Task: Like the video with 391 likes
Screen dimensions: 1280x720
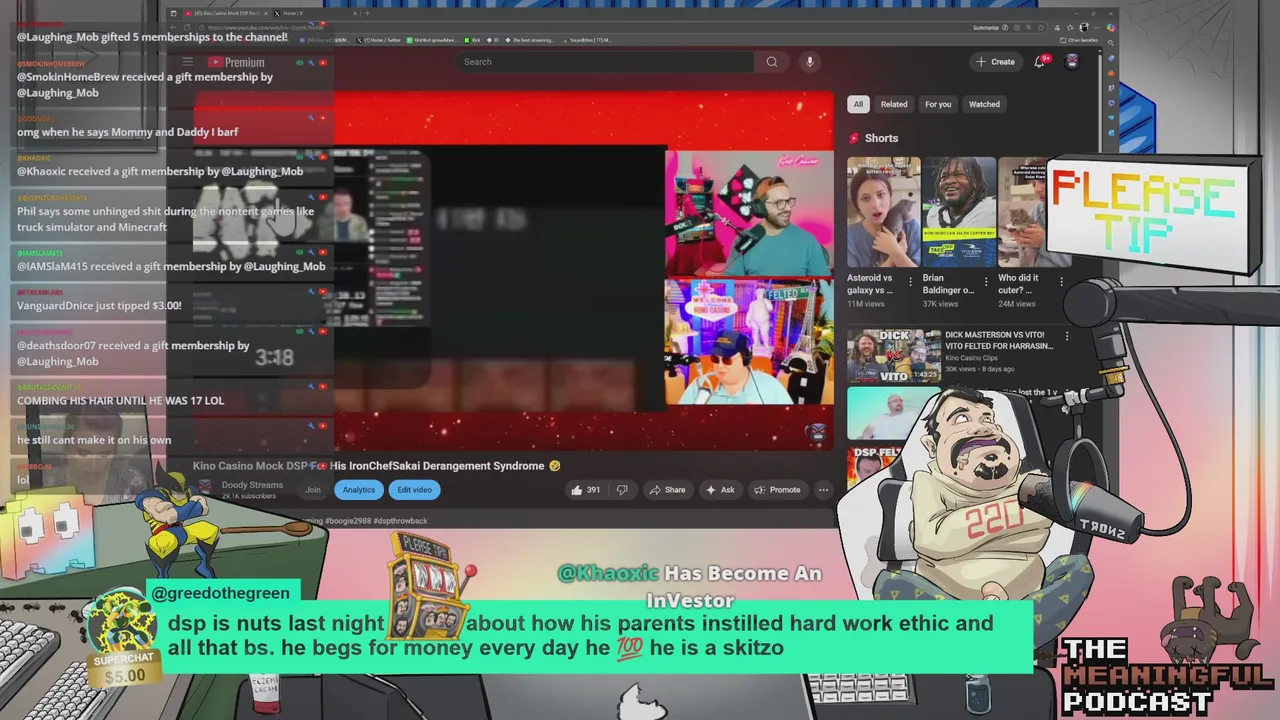Action: 585,490
